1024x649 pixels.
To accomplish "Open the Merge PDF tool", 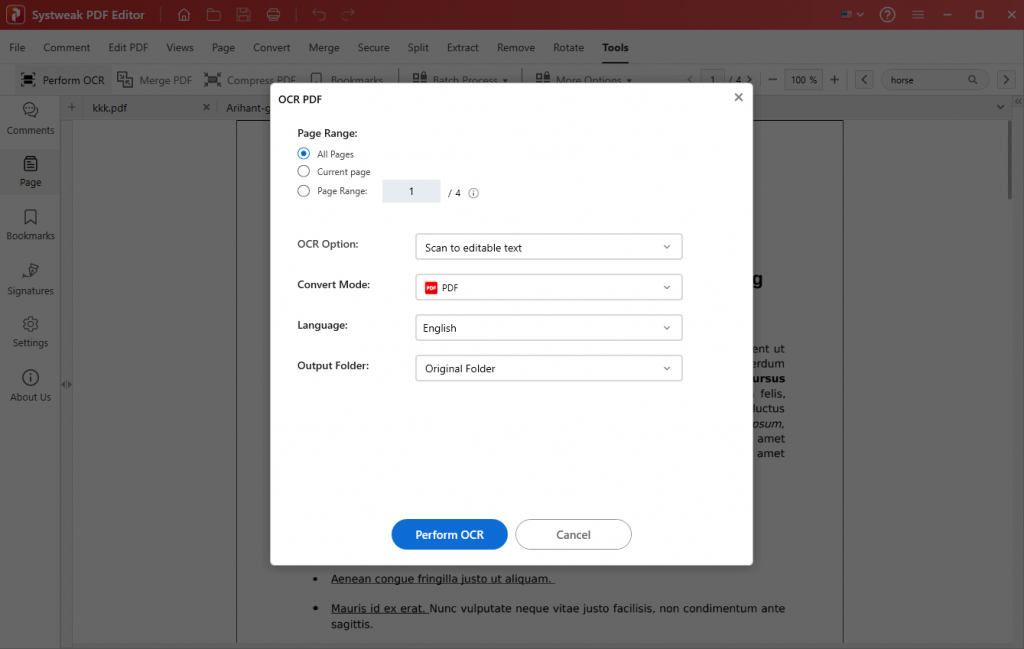I will (155, 79).
